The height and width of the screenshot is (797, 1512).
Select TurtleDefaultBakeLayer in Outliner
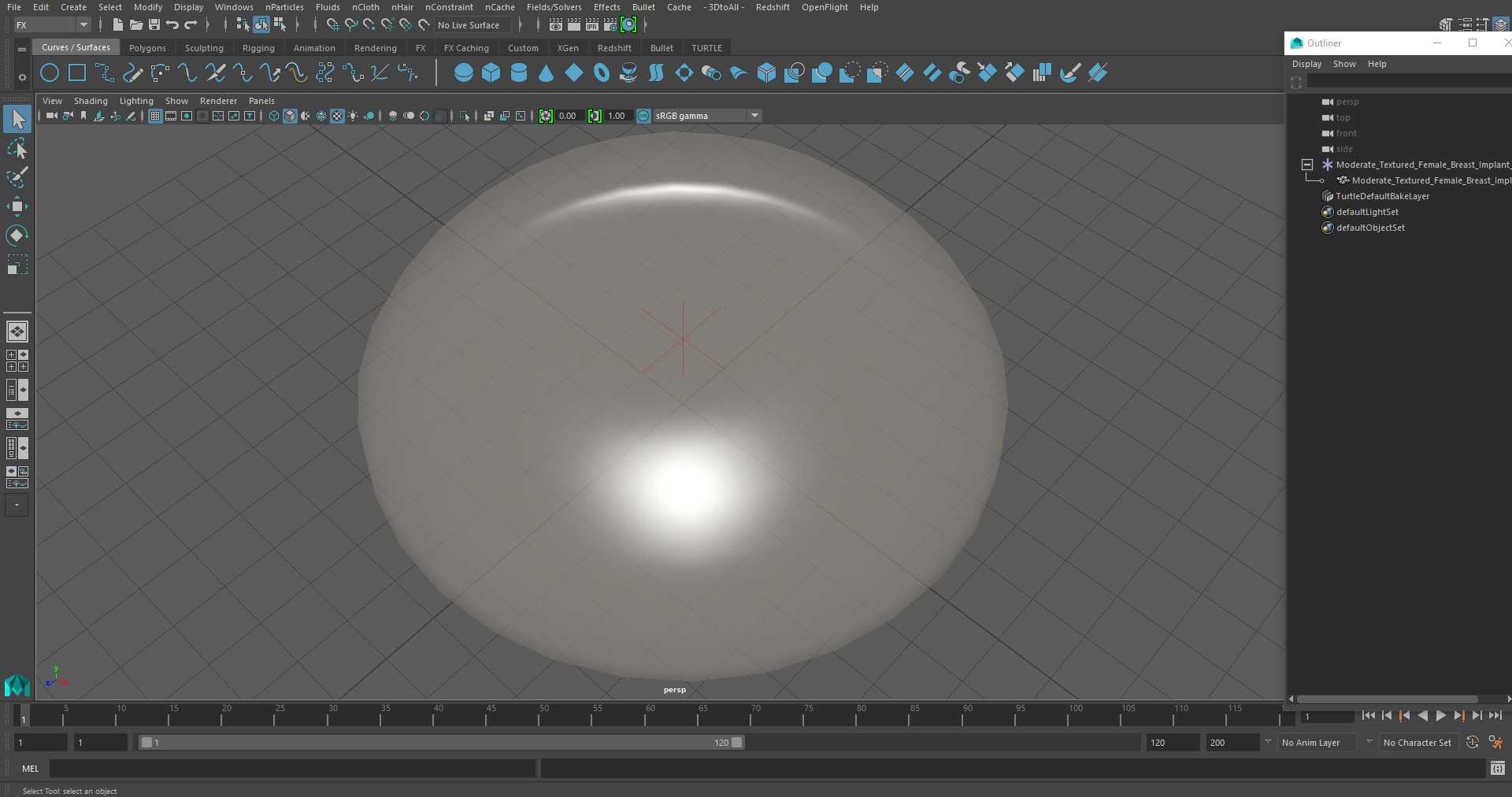1382,196
